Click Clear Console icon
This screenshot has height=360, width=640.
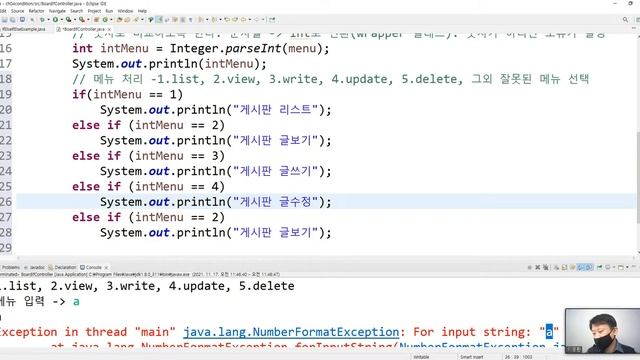click(x=556, y=267)
